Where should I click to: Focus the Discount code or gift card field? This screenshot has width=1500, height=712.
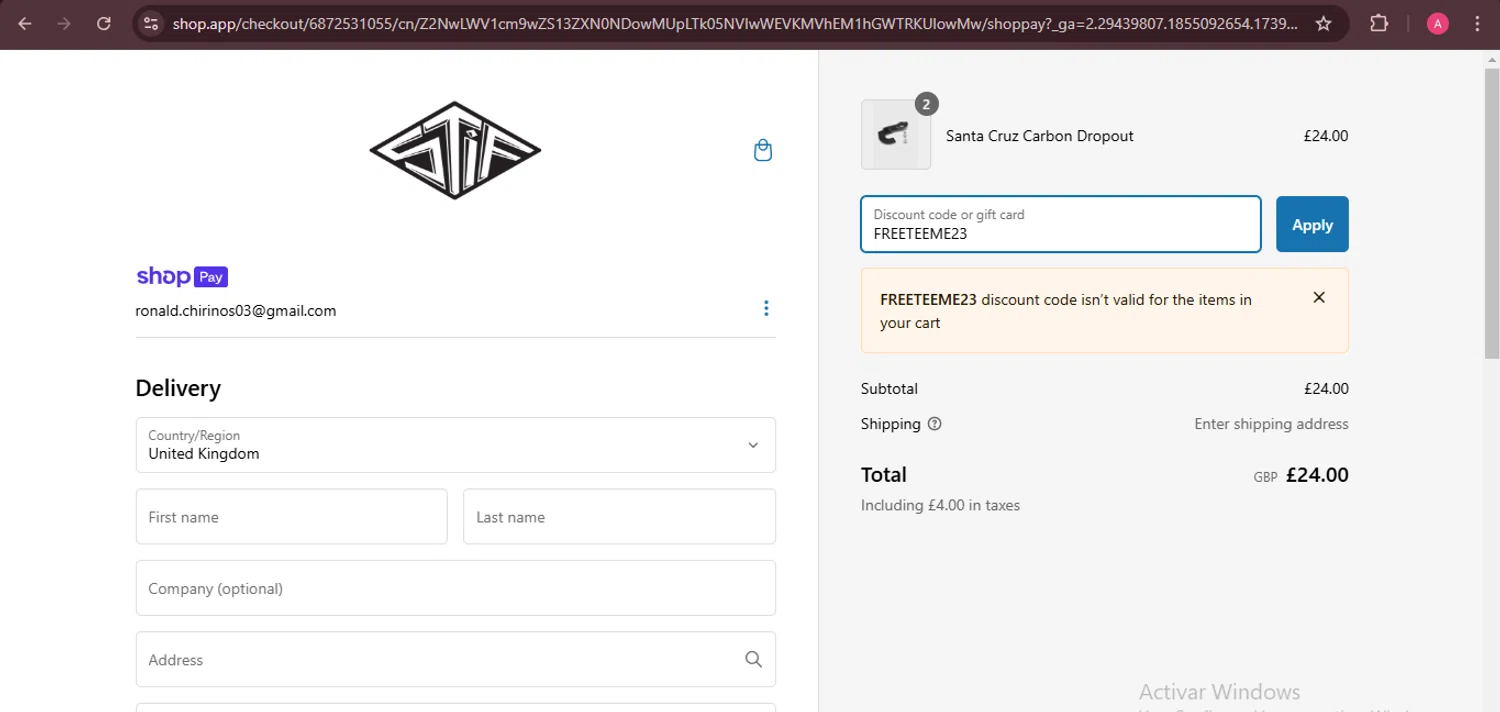pyautogui.click(x=1061, y=224)
